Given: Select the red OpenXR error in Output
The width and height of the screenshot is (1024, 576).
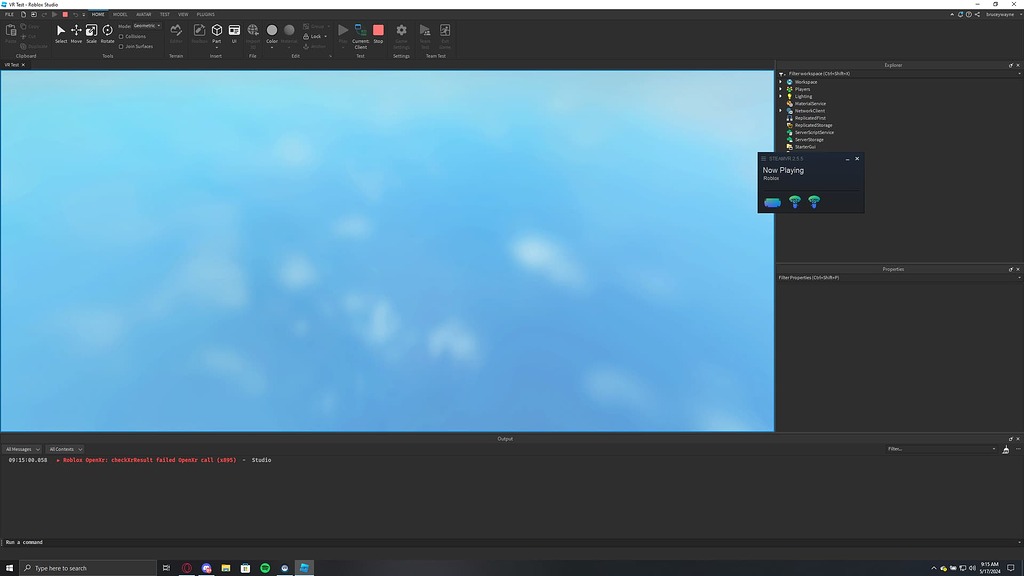Looking at the screenshot, I should (x=150, y=460).
